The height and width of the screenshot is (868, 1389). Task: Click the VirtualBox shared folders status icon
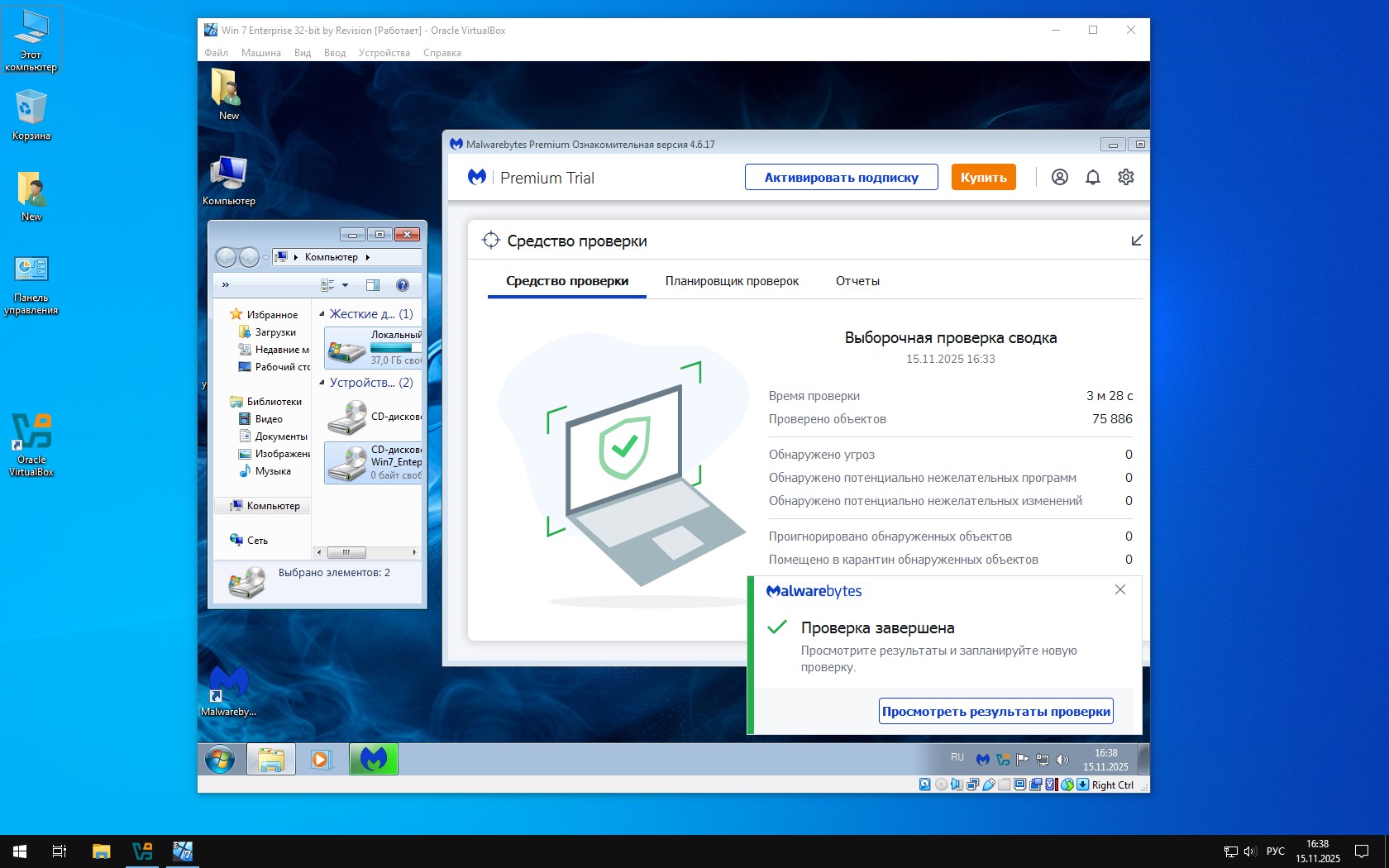coord(1004,785)
